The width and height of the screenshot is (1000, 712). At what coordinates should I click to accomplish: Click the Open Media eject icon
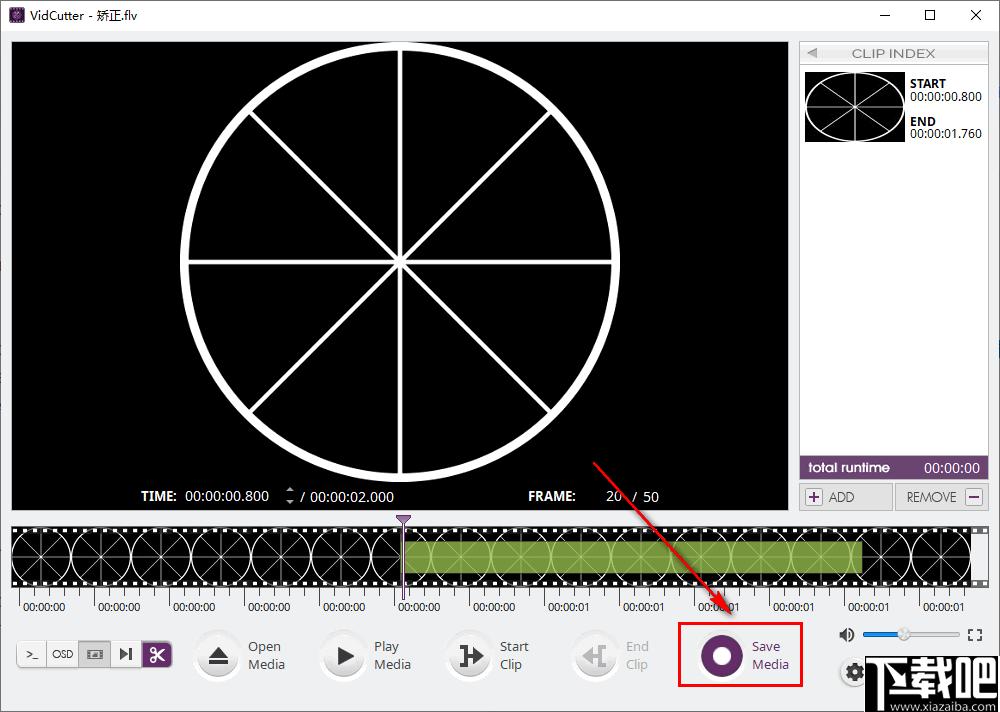pos(219,655)
